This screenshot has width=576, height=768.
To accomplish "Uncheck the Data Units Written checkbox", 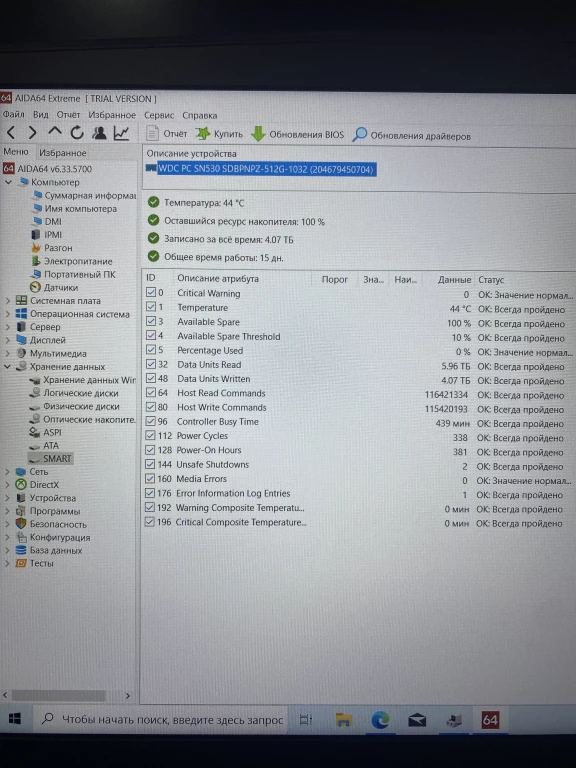I will tap(151, 378).
